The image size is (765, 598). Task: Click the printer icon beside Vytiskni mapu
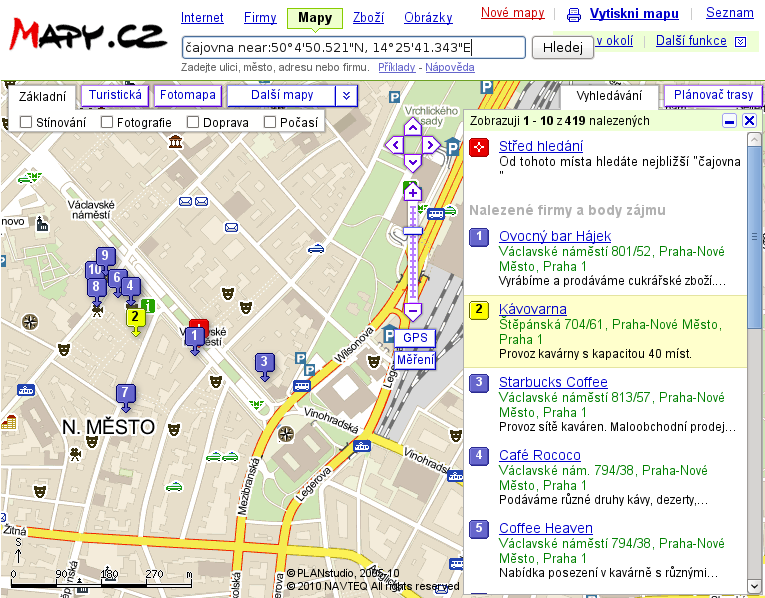(574, 15)
